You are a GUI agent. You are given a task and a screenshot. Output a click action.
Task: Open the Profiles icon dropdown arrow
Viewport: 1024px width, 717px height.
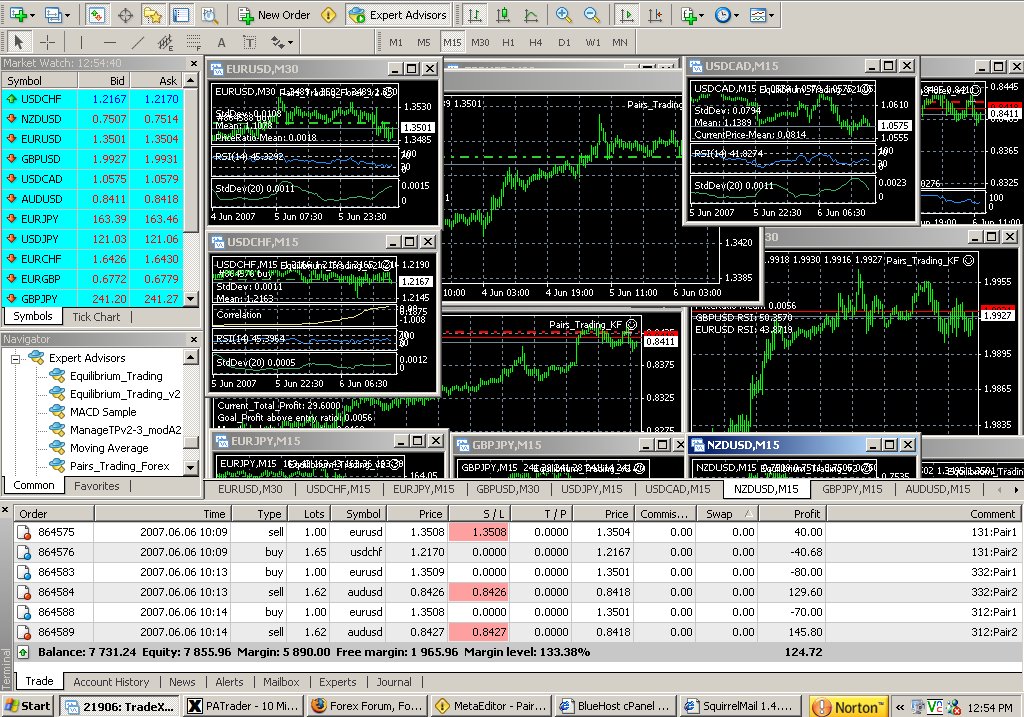click(68, 15)
